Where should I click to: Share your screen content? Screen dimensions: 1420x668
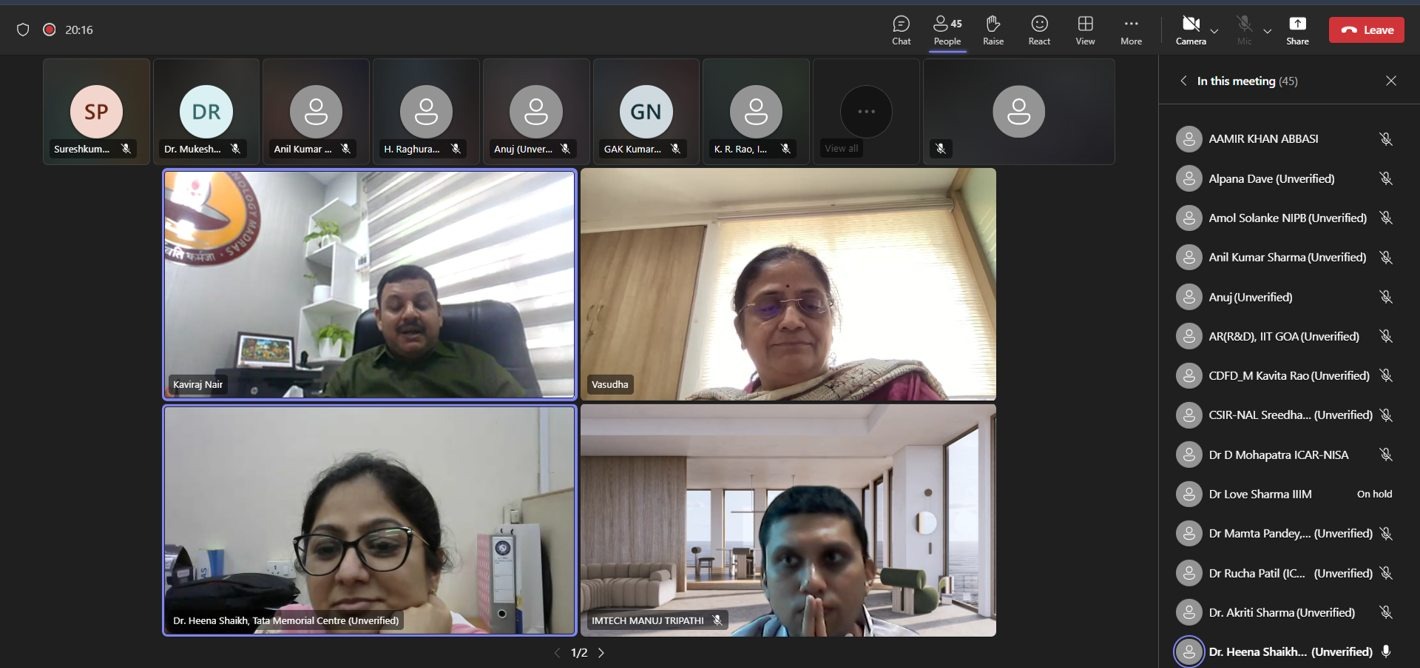[x=1297, y=29]
